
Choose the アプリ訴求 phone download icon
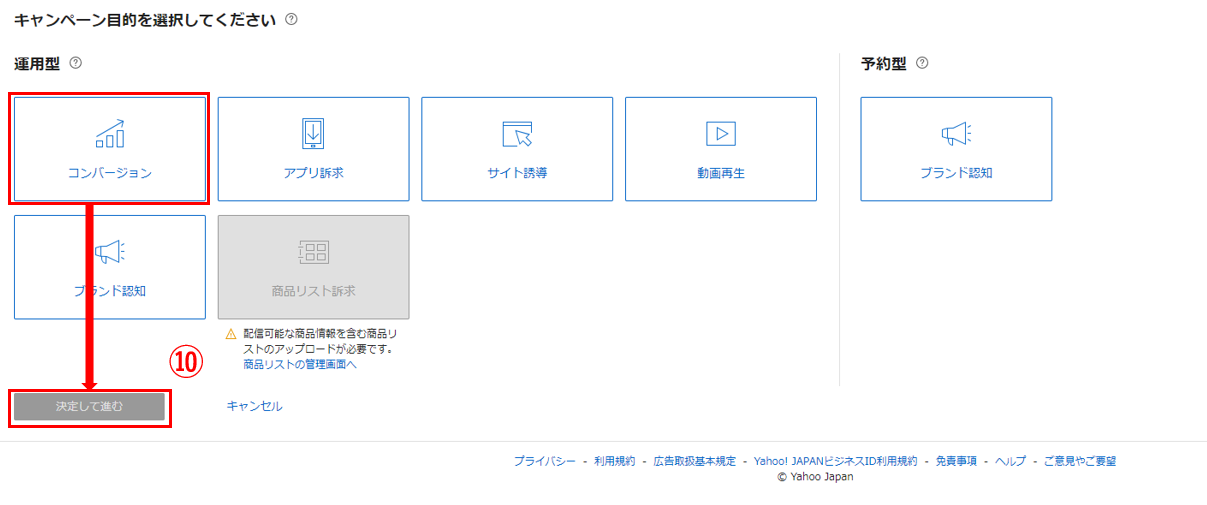pyautogui.click(x=313, y=133)
